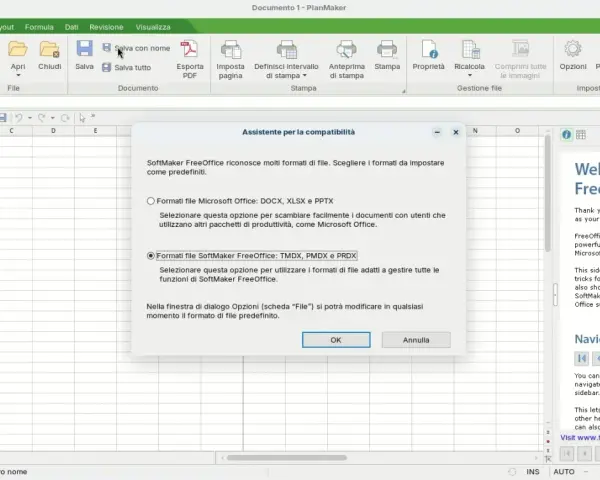The width and height of the screenshot is (600, 480).
Task: Select column header O
Action: pyautogui.click(x=517, y=131)
